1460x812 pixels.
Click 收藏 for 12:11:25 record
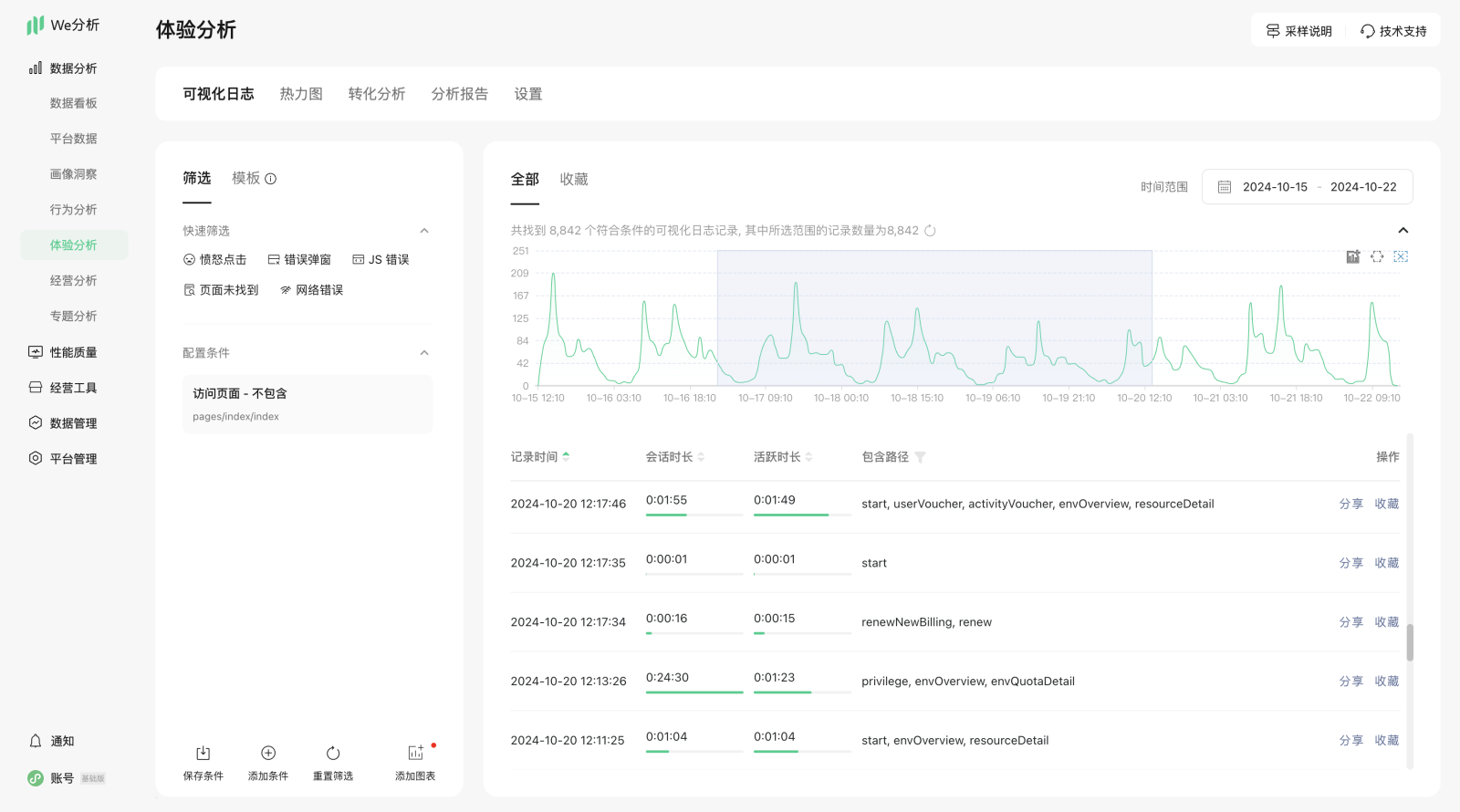coord(1387,741)
